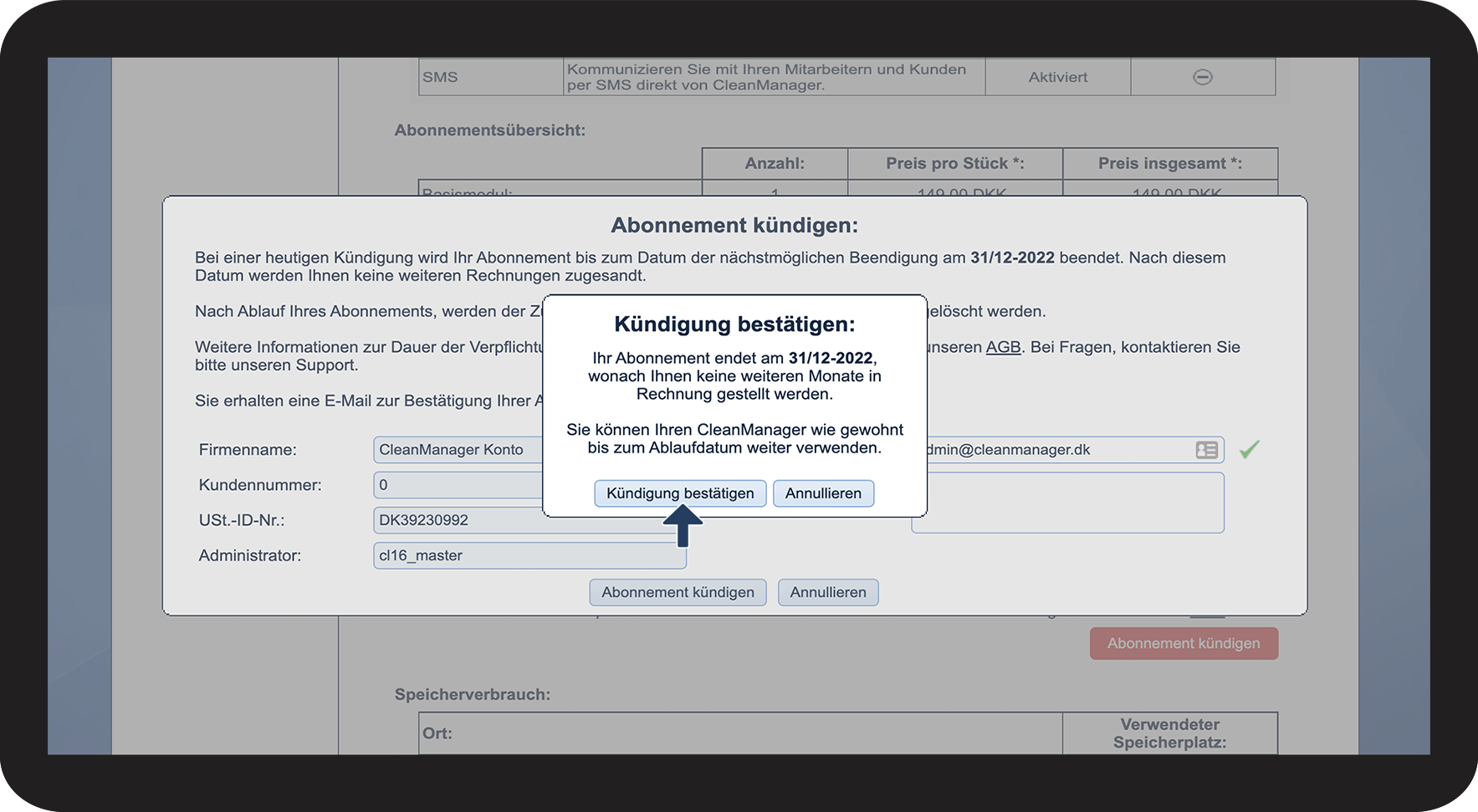This screenshot has height=812, width=1478.
Task: Click the Verwendeter Speicherplatz column header
Action: click(x=1169, y=733)
